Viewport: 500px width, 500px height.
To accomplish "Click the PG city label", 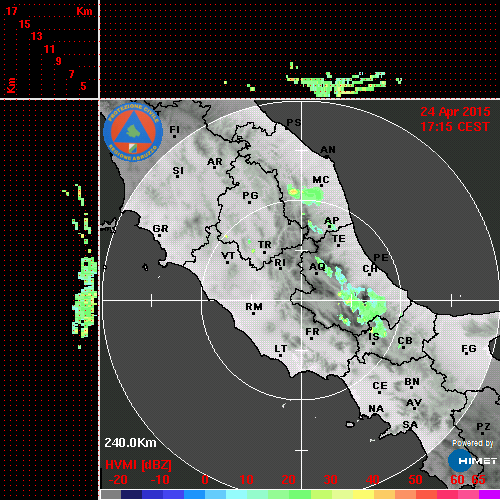I will 250,195.
